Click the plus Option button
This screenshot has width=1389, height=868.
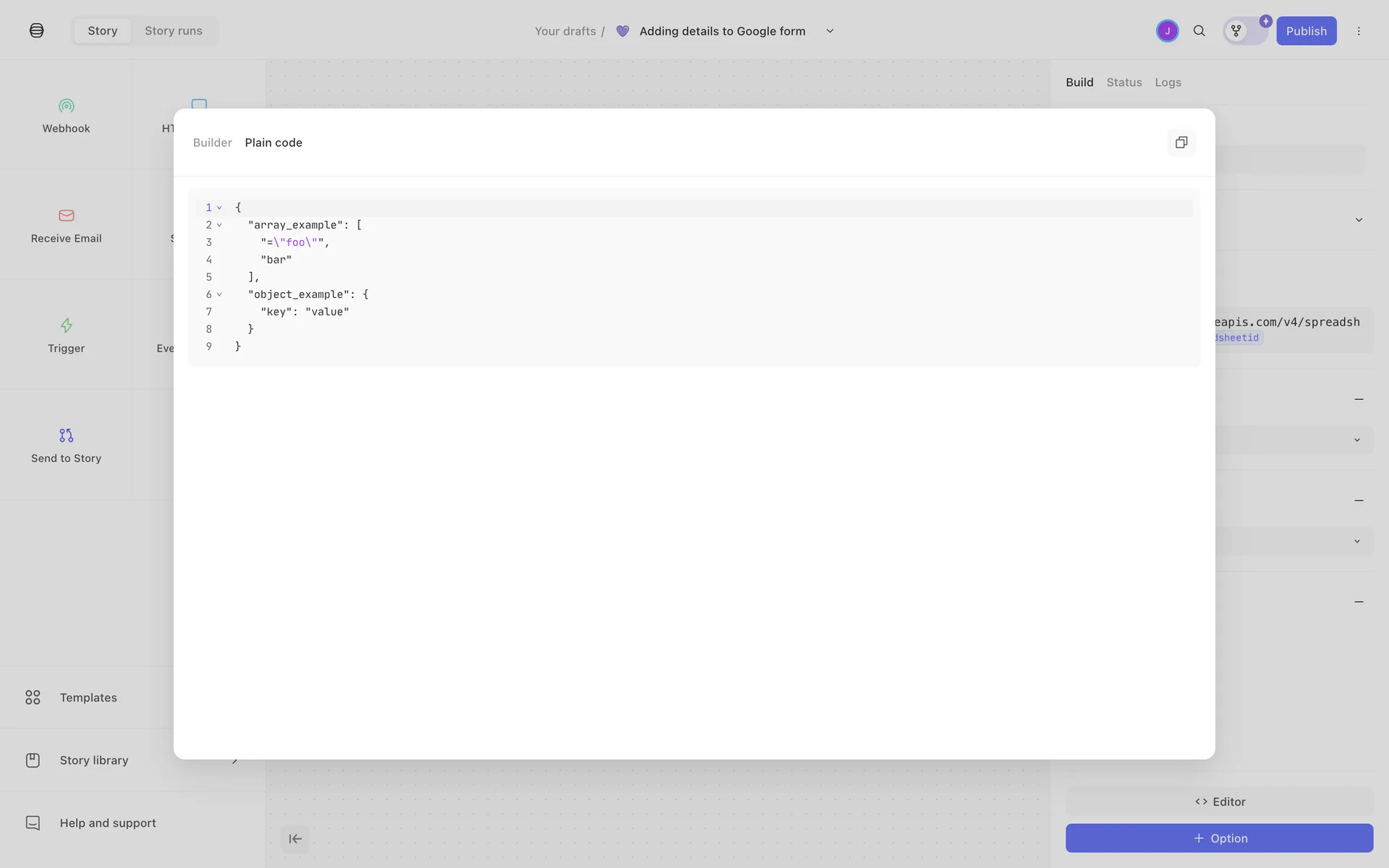[x=1218, y=838]
